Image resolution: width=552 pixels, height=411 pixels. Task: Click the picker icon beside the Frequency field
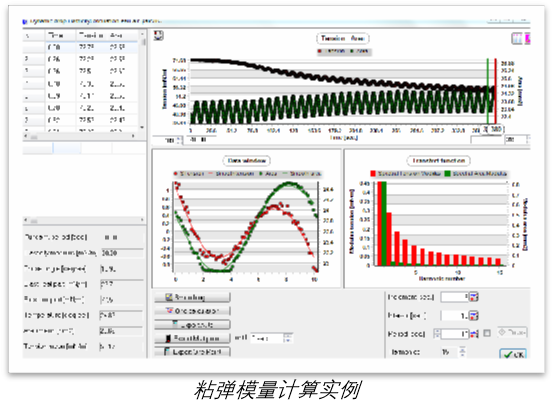tap(474, 297)
